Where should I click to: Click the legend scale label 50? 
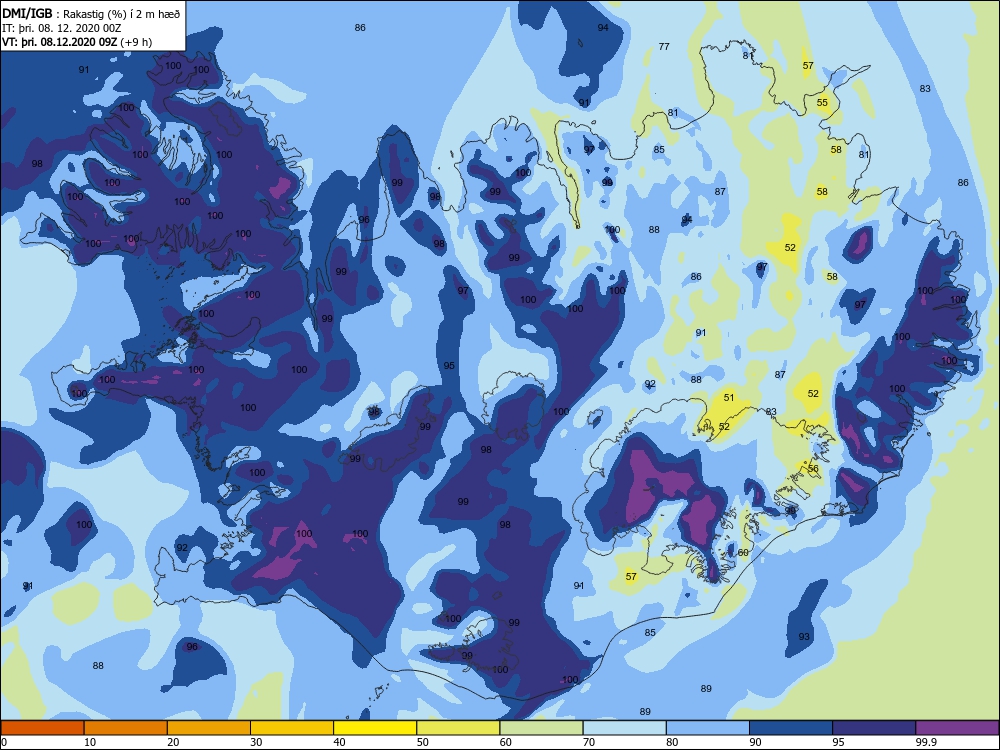[423, 742]
